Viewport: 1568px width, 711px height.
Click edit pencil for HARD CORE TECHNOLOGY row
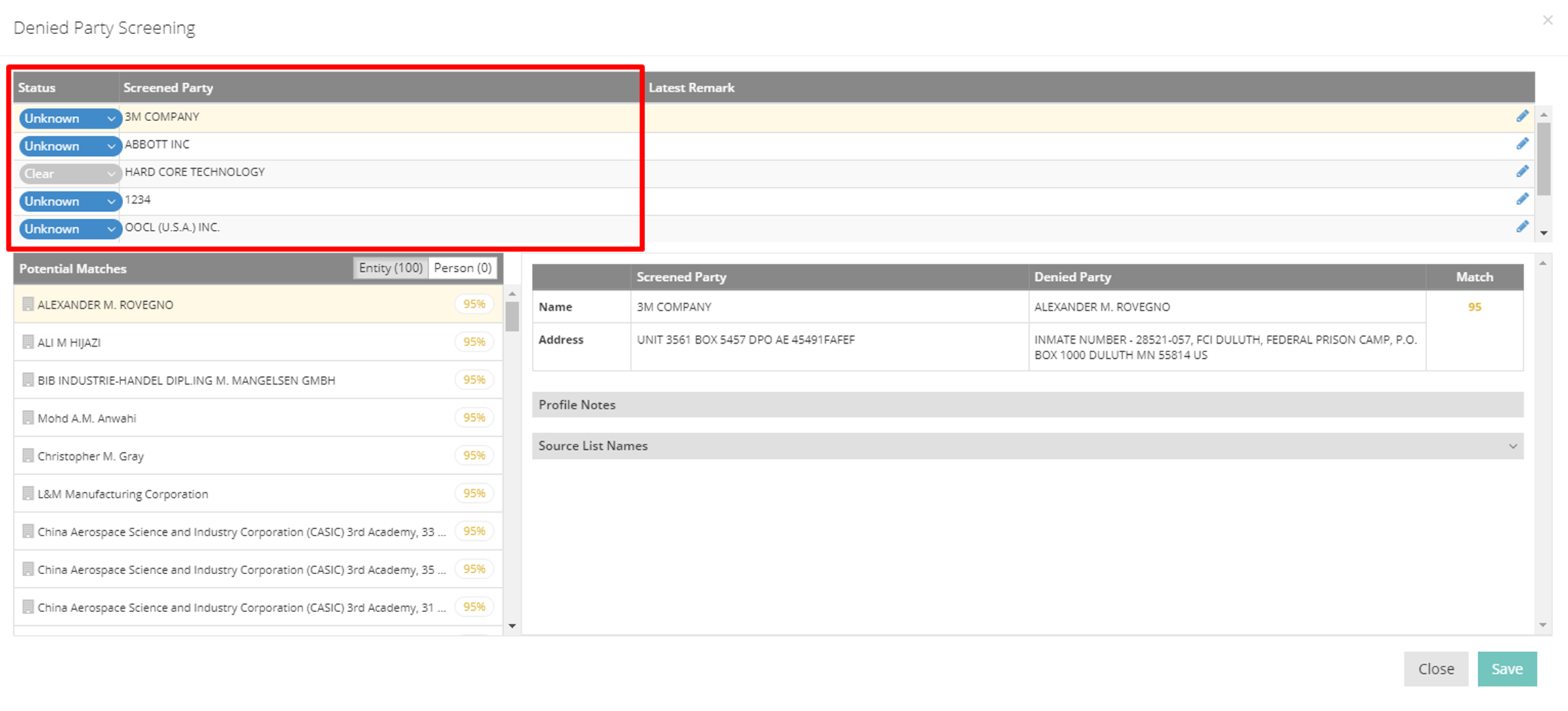point(1522,172)
